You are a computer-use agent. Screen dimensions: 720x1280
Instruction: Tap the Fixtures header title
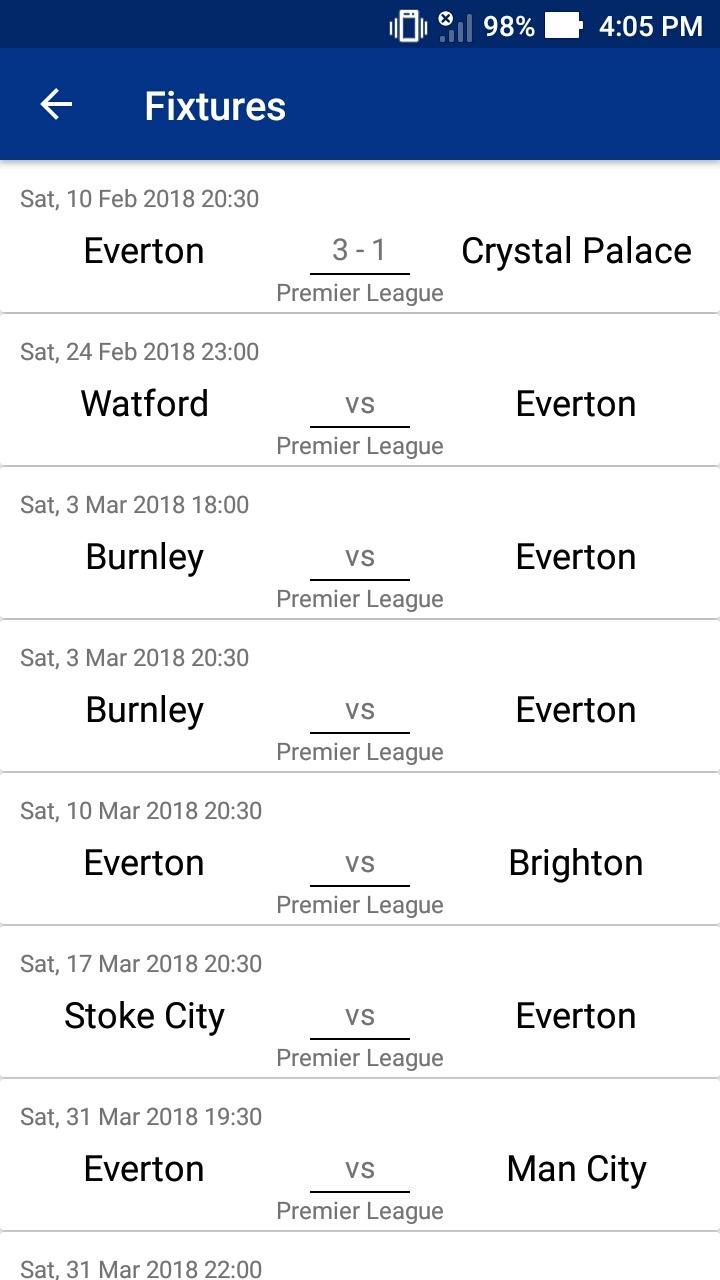(x=215, y=106)
